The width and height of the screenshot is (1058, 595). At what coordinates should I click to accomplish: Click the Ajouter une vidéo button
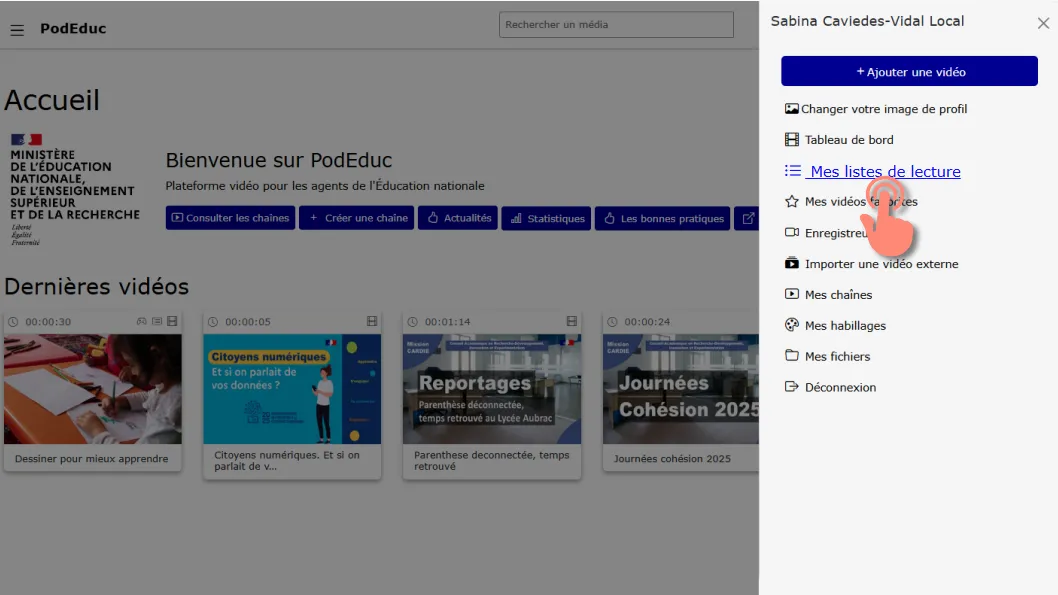pyautogui.click(x=909, y=71)
